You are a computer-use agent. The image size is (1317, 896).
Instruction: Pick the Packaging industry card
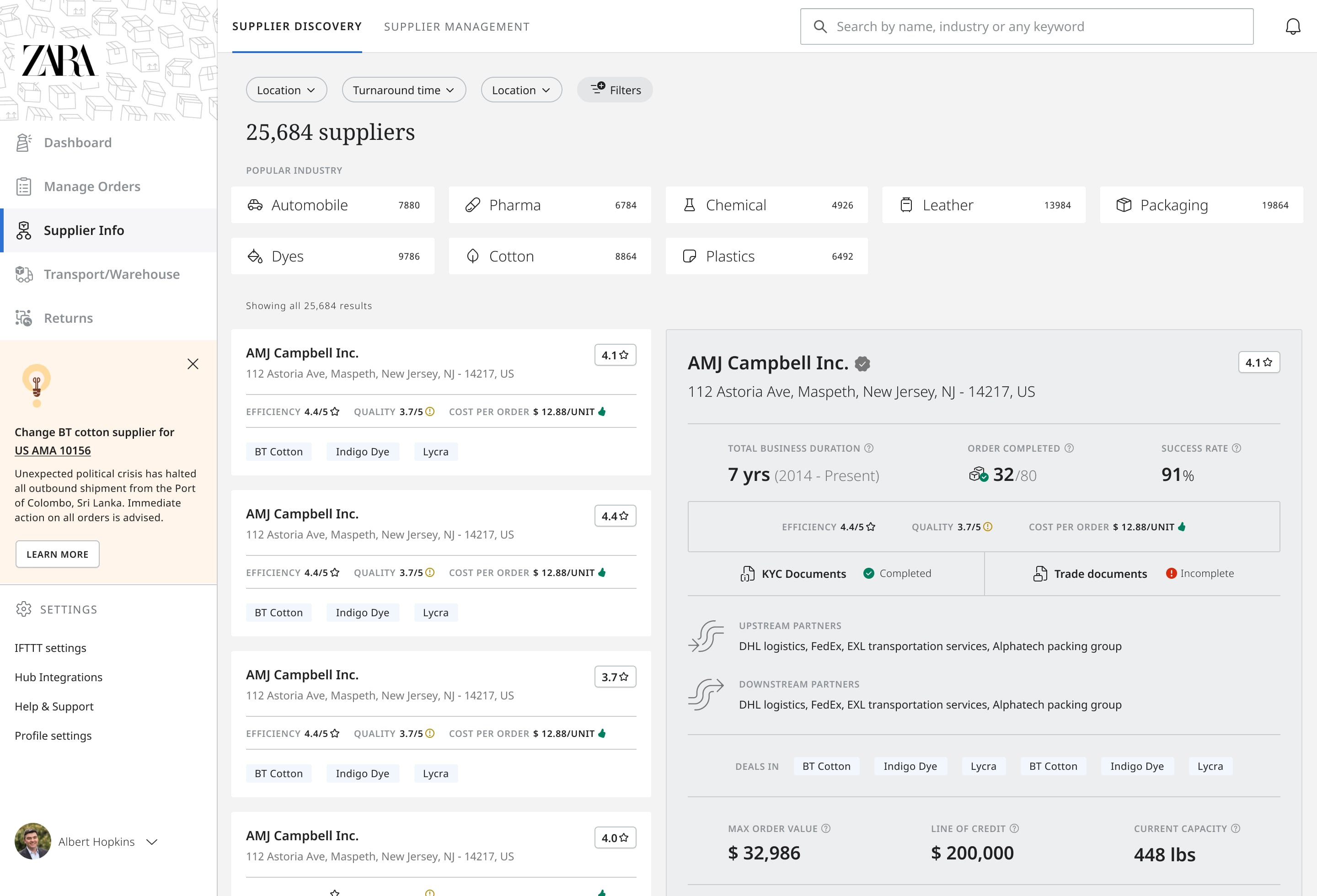tap(1201, 205)
